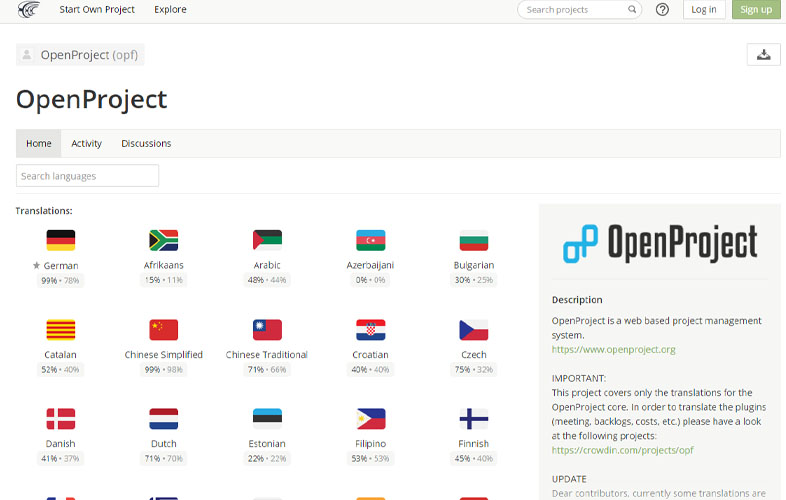Select the German flag icon
Screen dimensions: 786x500
[61, 240]
